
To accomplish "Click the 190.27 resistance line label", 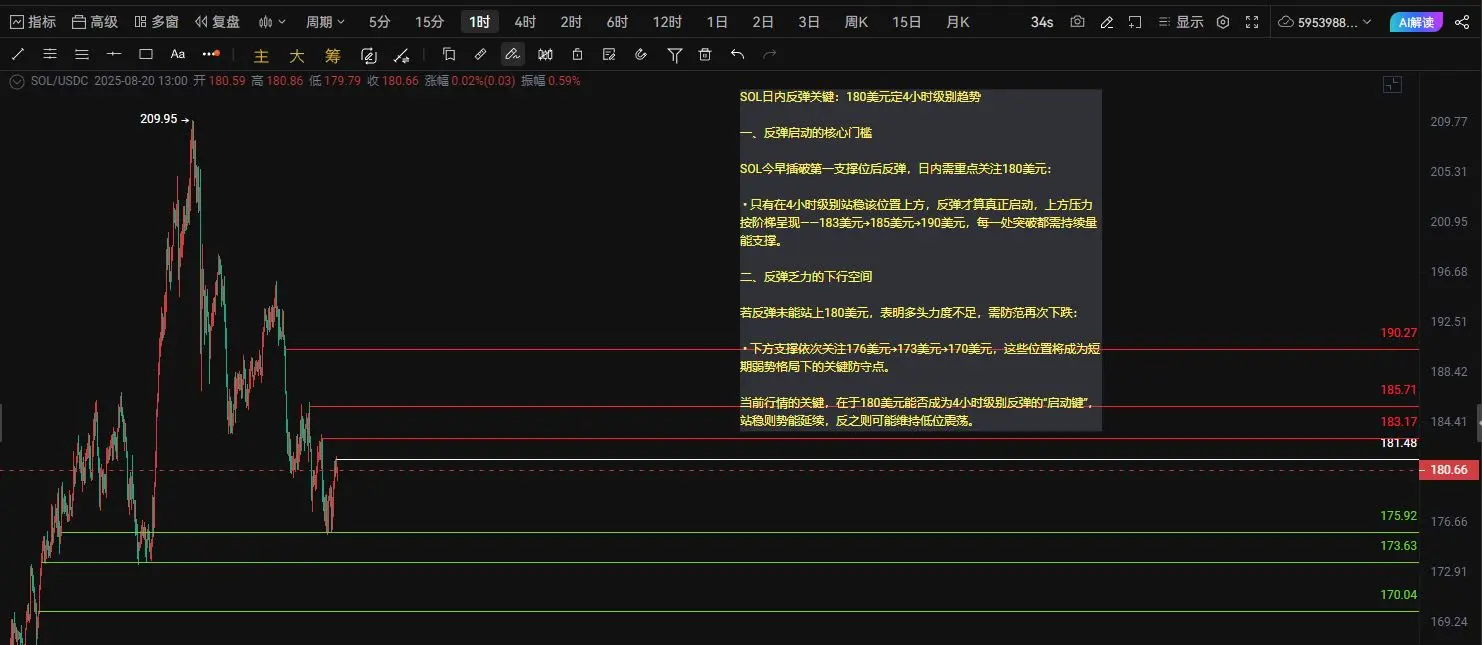I will coord(1399,332).
